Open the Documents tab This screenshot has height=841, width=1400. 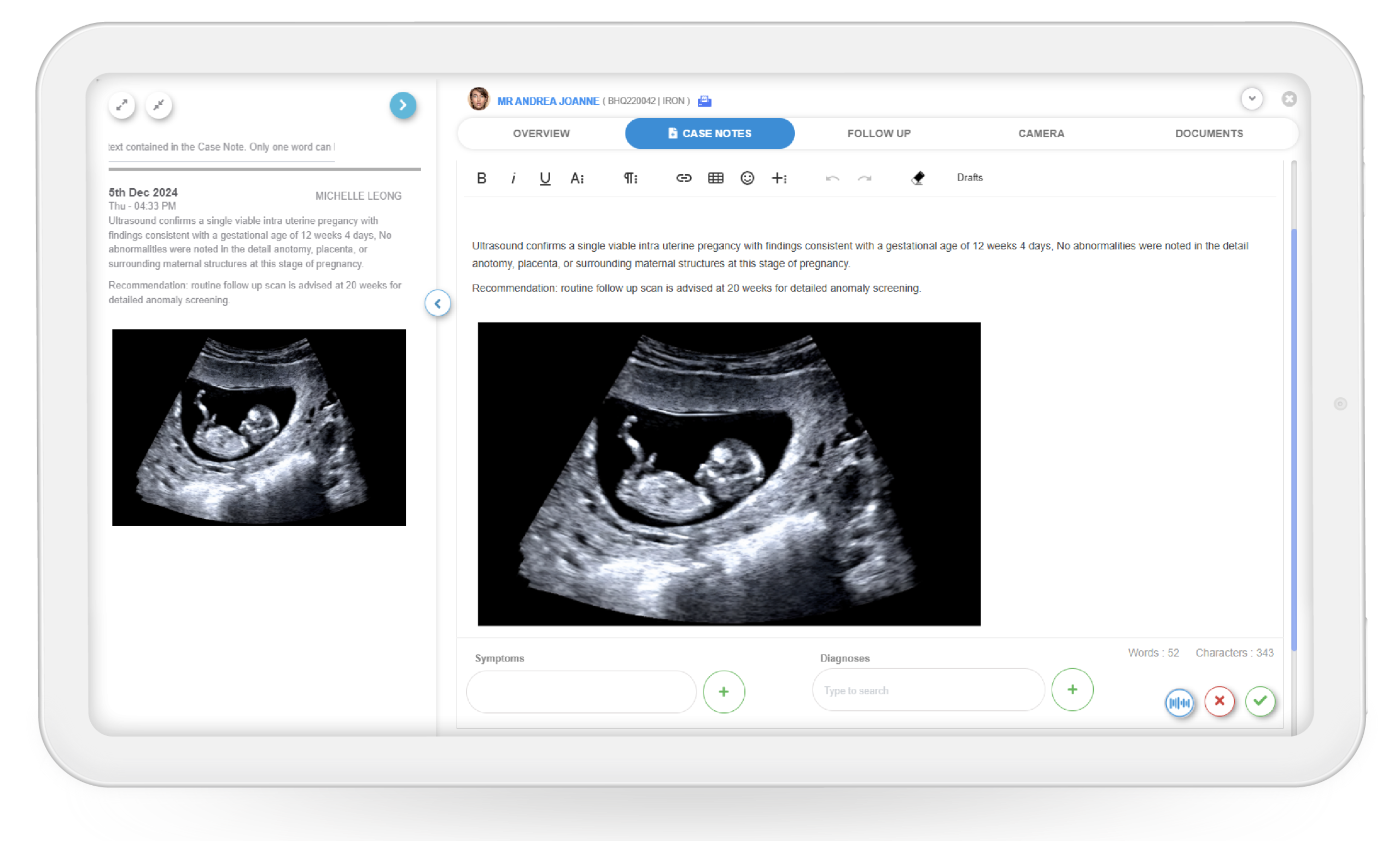click(x=1209, y=133)
